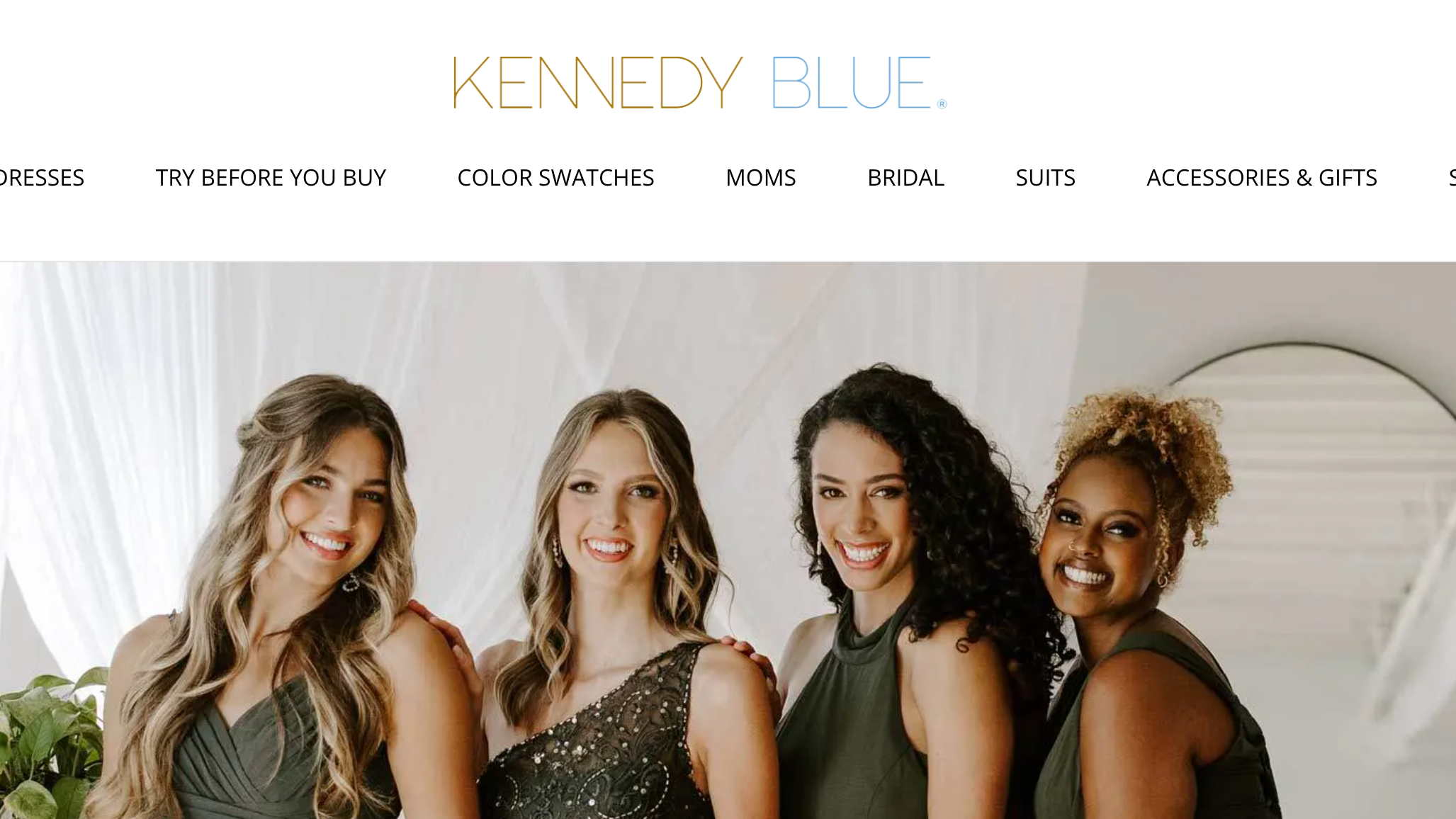Open the partially visible DRESSES menu
1456x819 pixels.
tap(42, 178)
